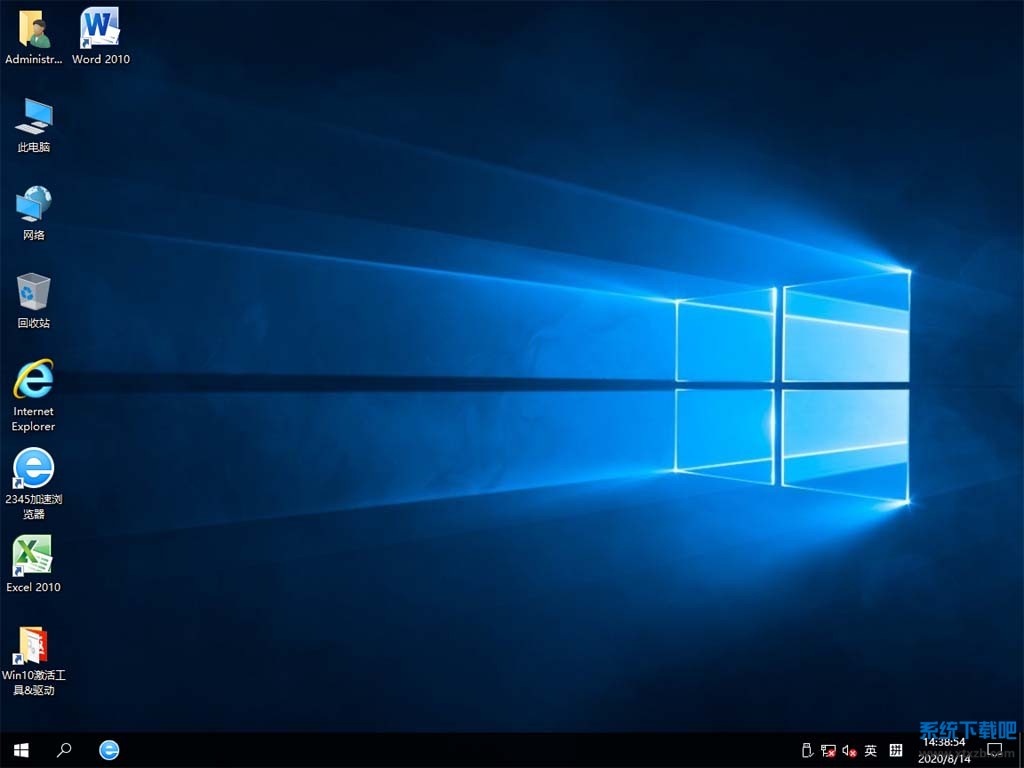Open the taskbar clock and date flyout
This screenshot has height=768, width=1024.
coord(944,750)
